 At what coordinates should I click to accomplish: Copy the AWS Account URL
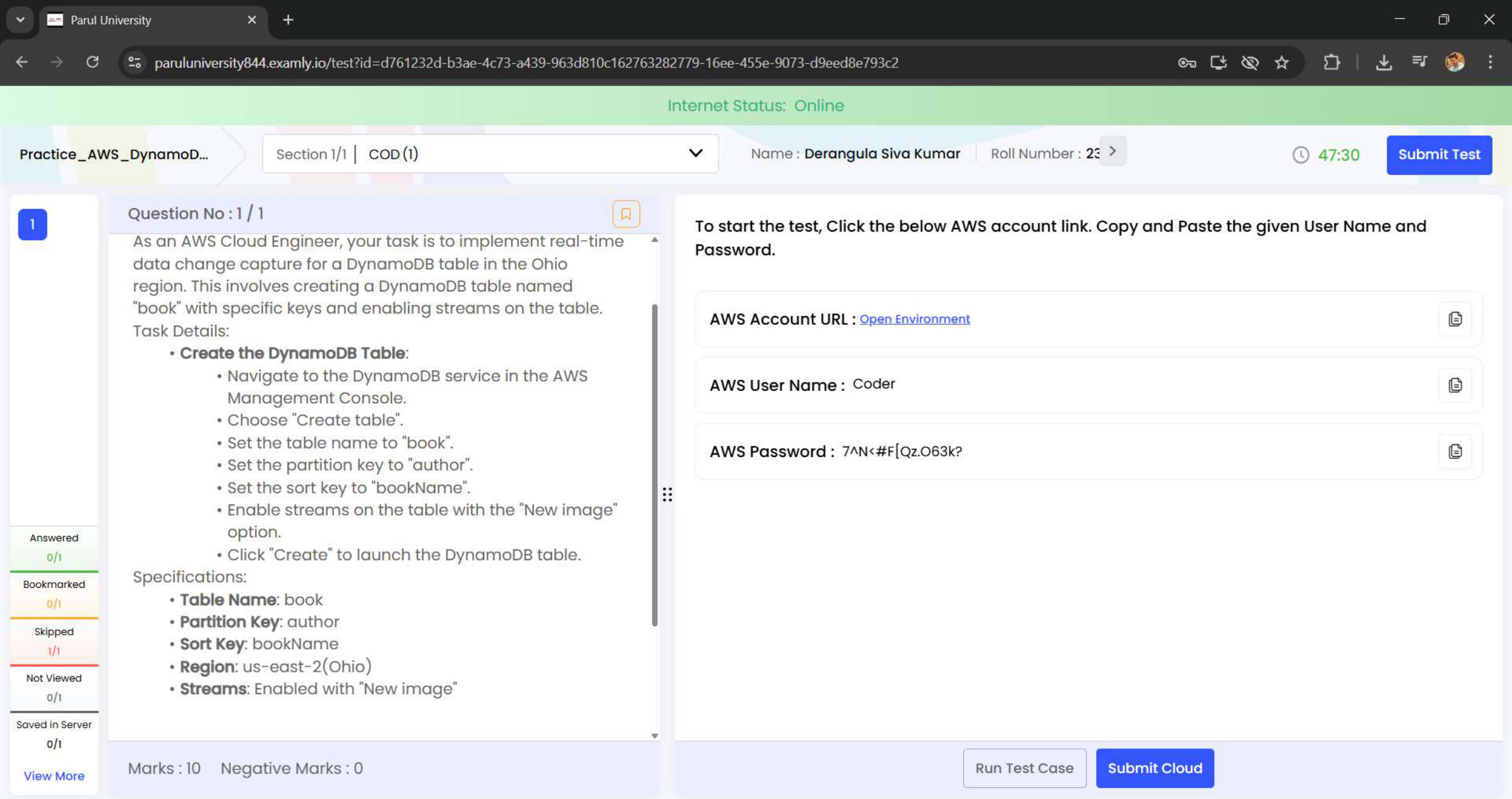click(1455, 319)
